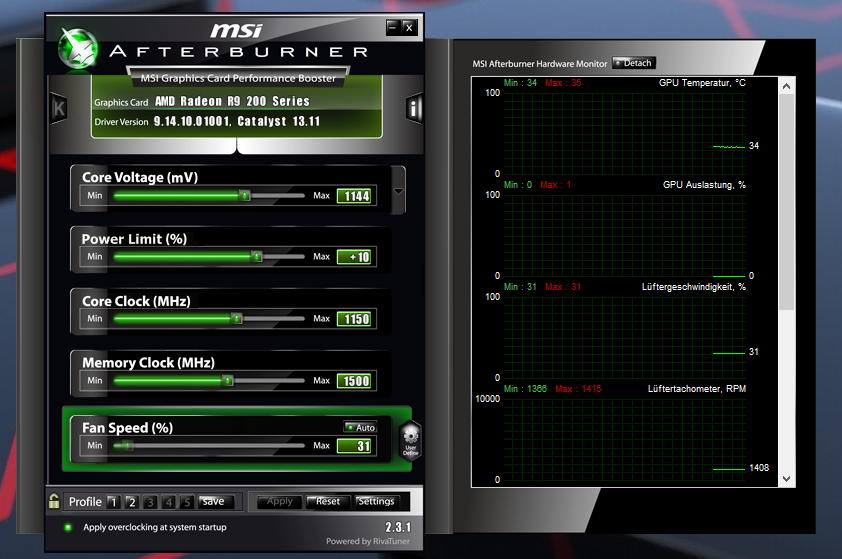Open Kombustor via the K icon
The width and height of the screenshot is (842, 559).
click(59, 109)
